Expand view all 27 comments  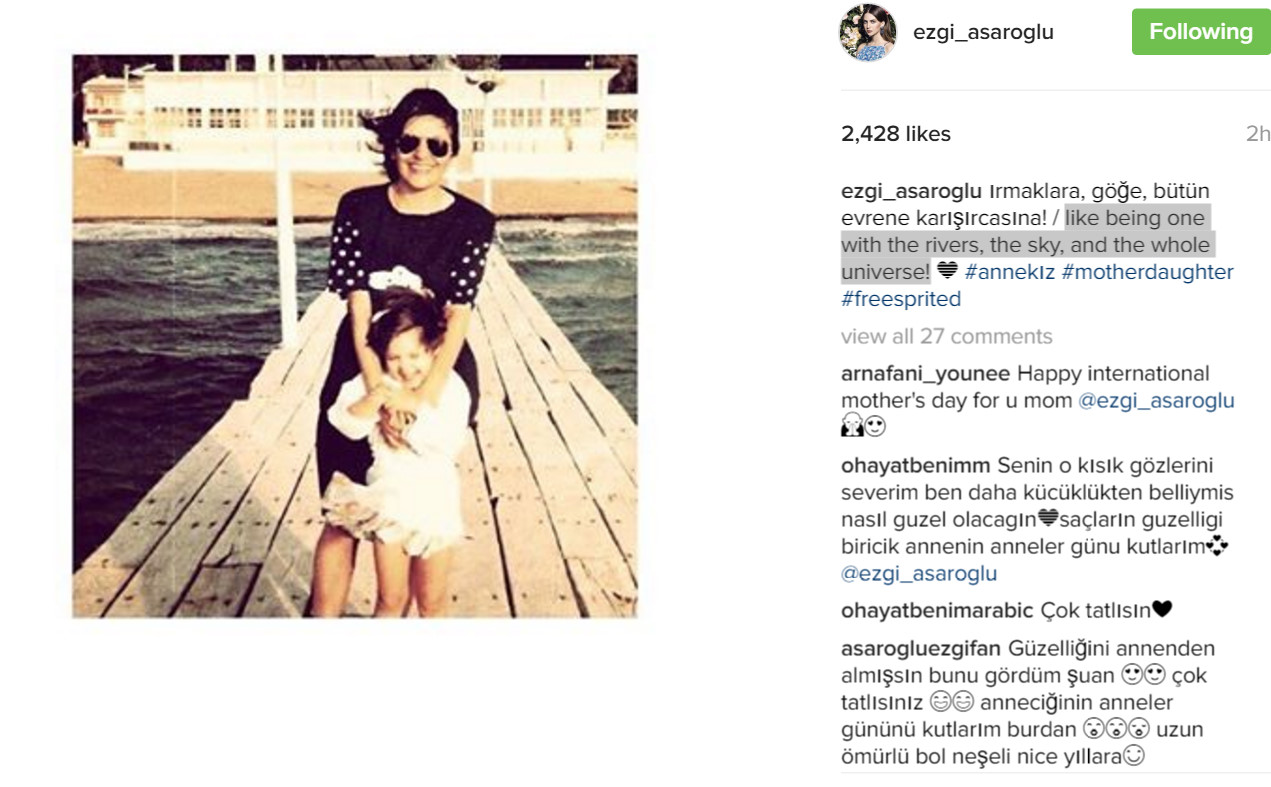(x=946, y=336)
